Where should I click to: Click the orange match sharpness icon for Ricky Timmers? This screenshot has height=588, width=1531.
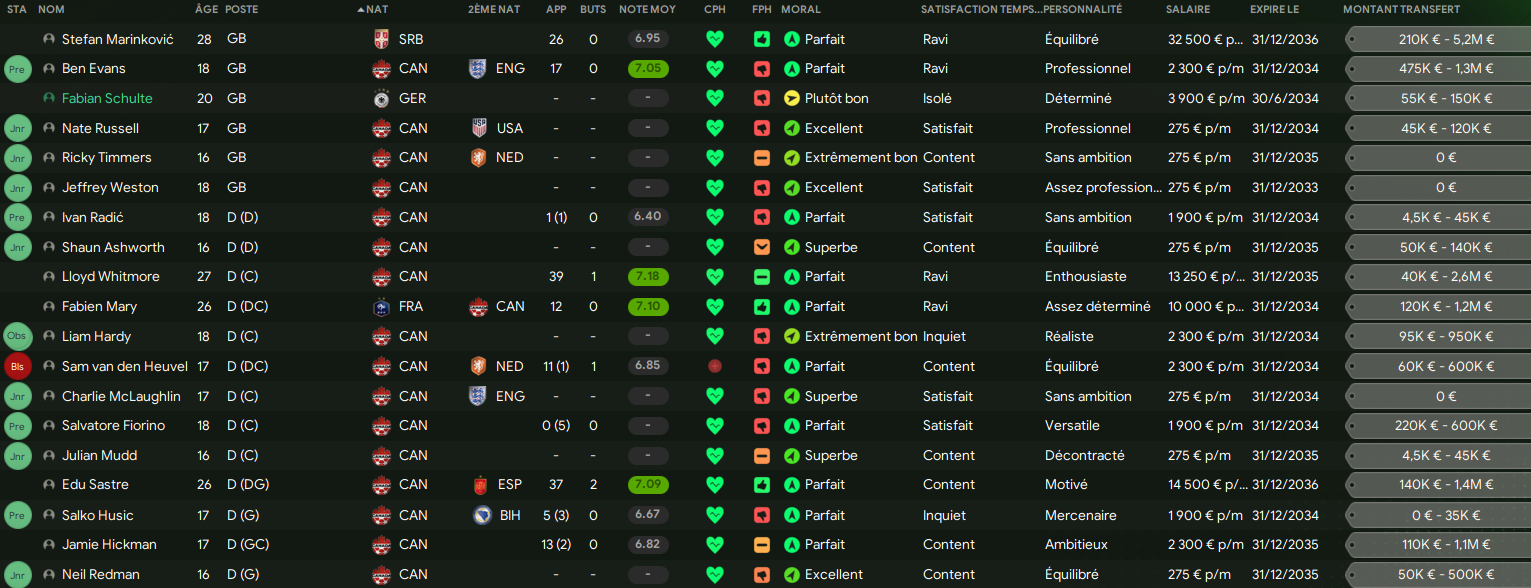(762, 158)
